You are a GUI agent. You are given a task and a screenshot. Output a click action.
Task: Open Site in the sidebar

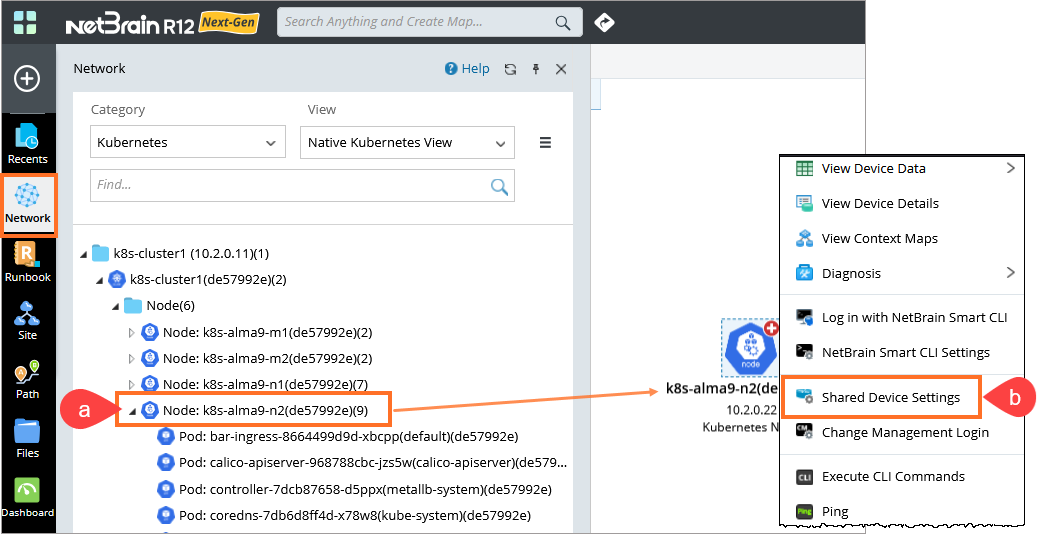tap(28, 320)
